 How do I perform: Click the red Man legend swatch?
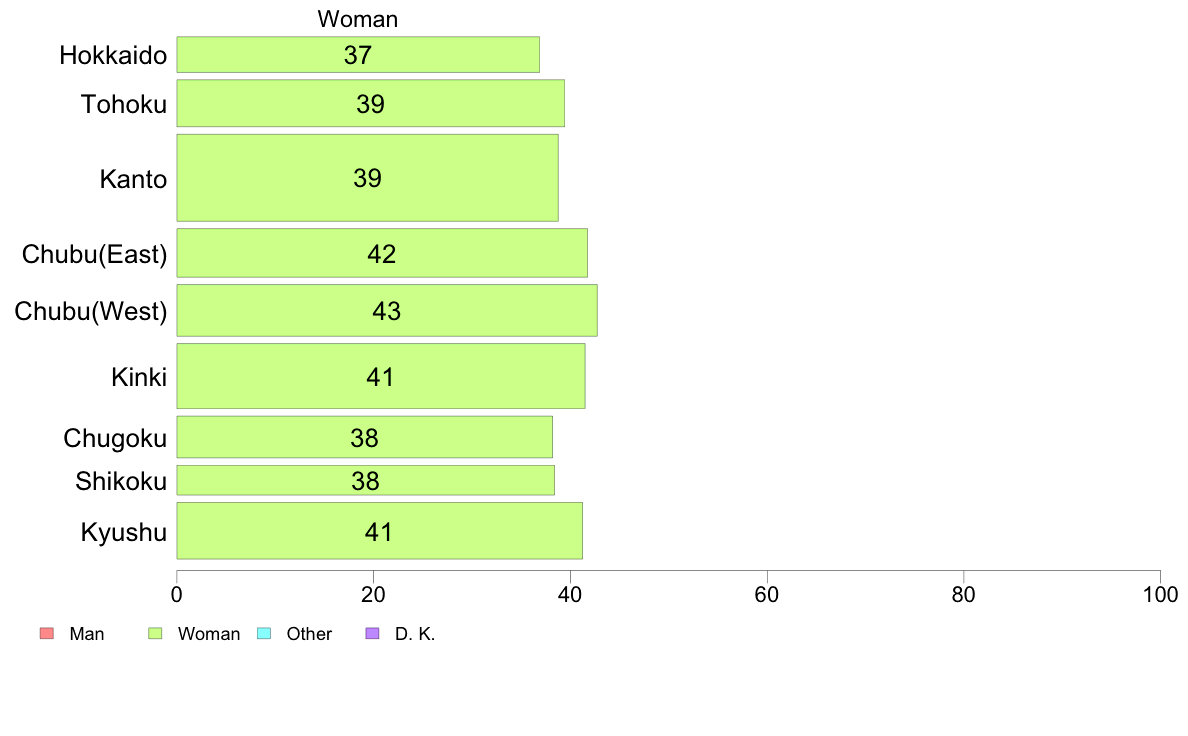tap(47, 633)
